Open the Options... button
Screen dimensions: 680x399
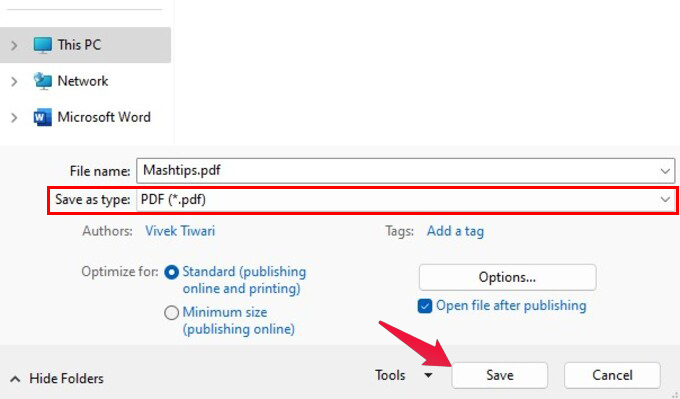click(507, 277)
